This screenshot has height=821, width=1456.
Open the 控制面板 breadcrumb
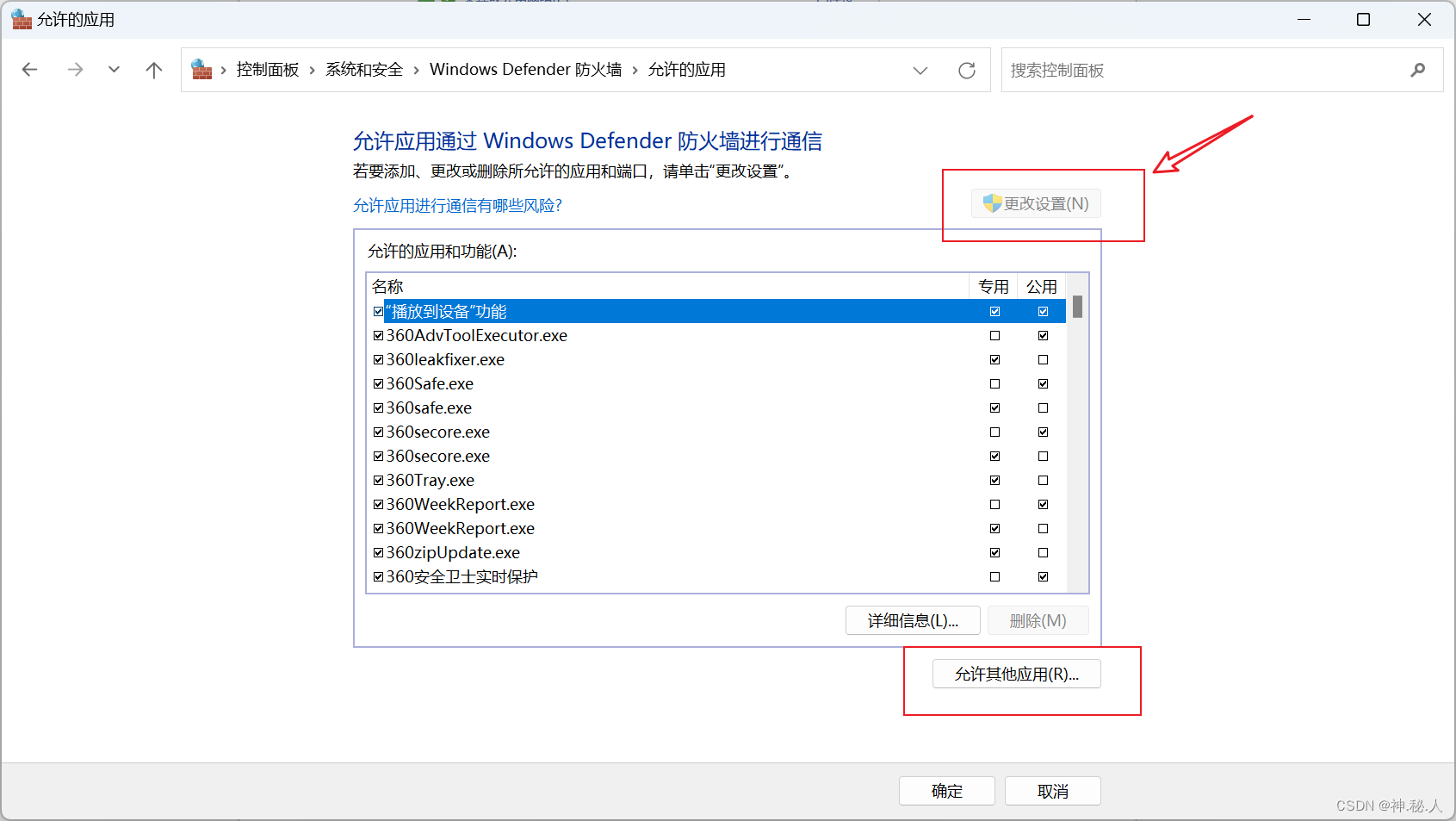click(268, 70)
